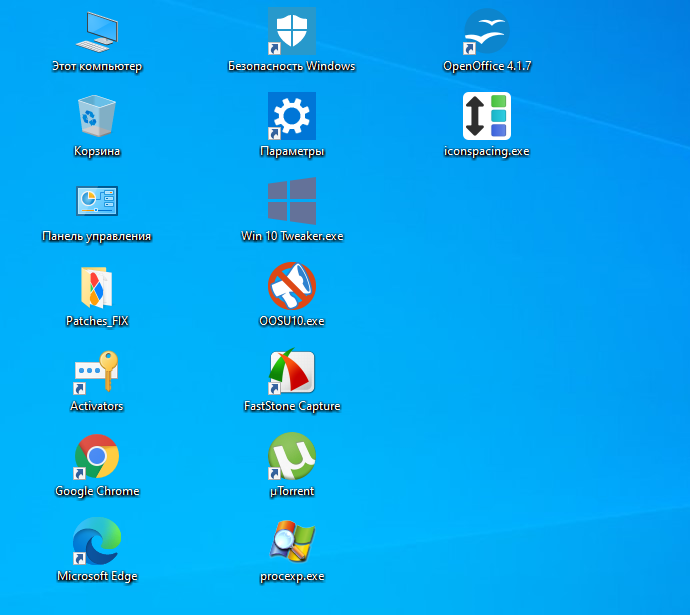Select the Microsoft Edge shortcut

pyautogui.click(x=97, y=541)
